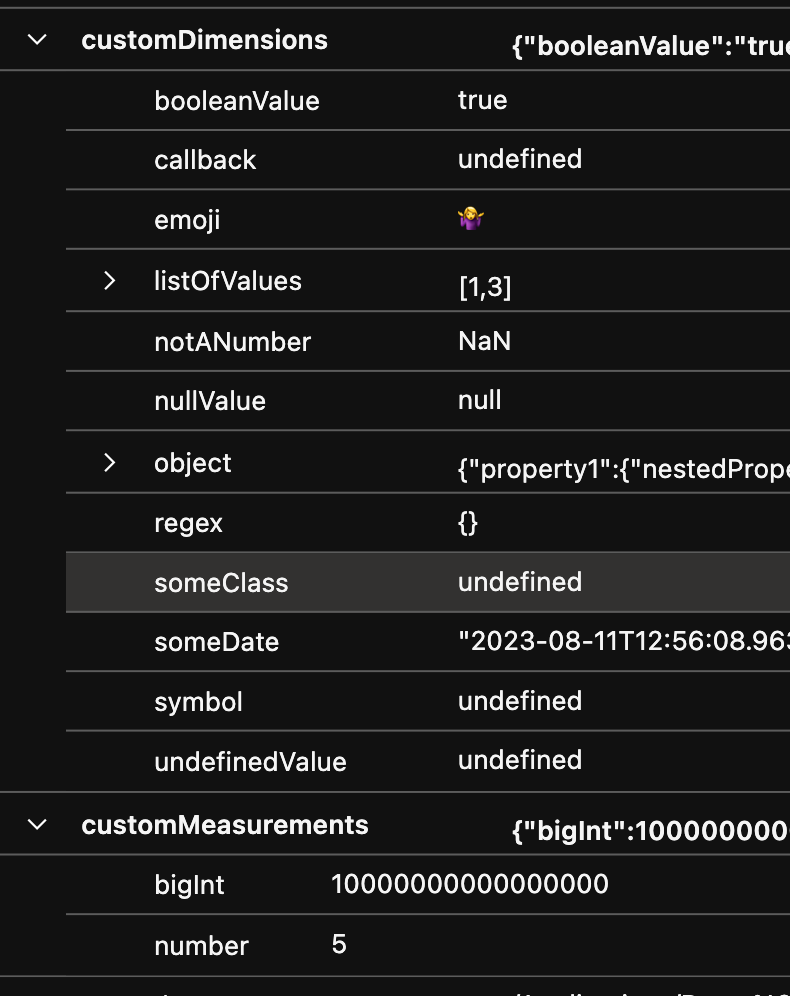790x996 pixels.
Task: Click the emoji property row
Action: (187, 220)
